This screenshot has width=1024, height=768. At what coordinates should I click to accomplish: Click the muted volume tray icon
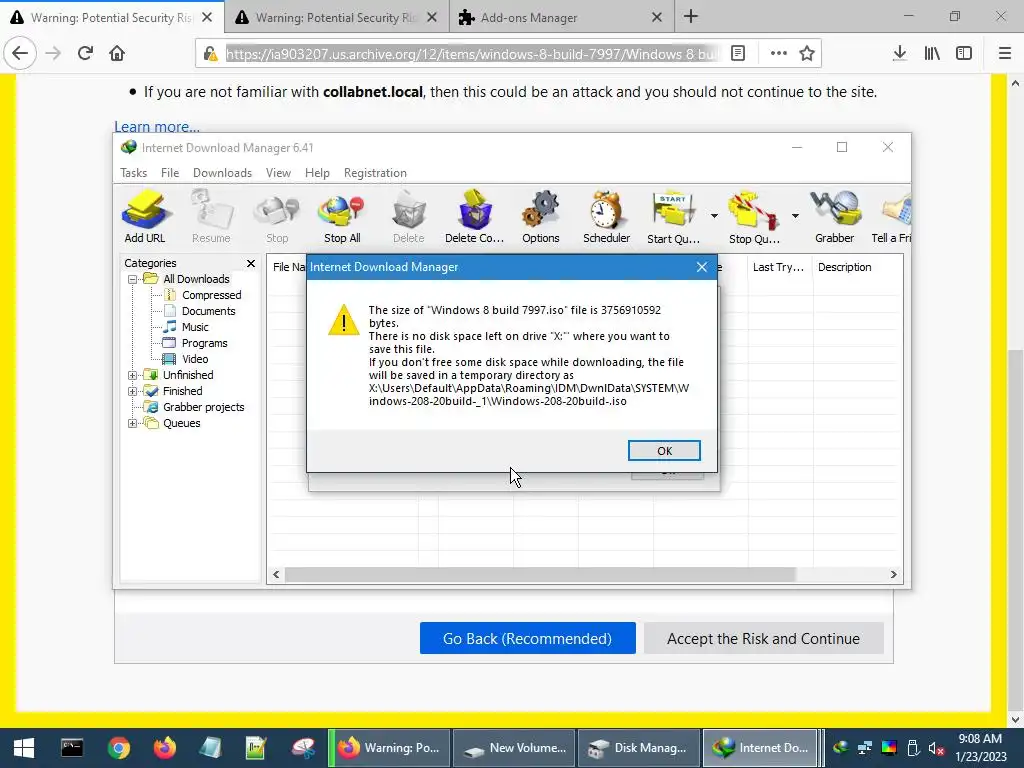[936, 748]
